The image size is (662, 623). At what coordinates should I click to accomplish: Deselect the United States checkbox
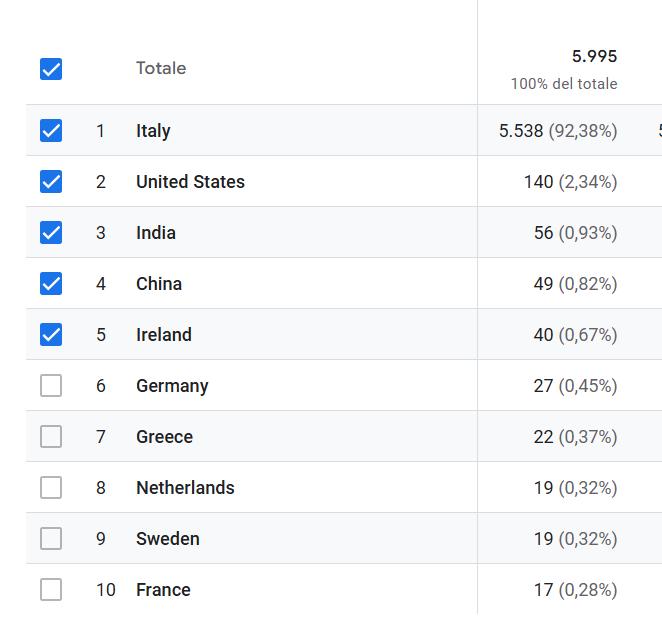coord(51,182)
